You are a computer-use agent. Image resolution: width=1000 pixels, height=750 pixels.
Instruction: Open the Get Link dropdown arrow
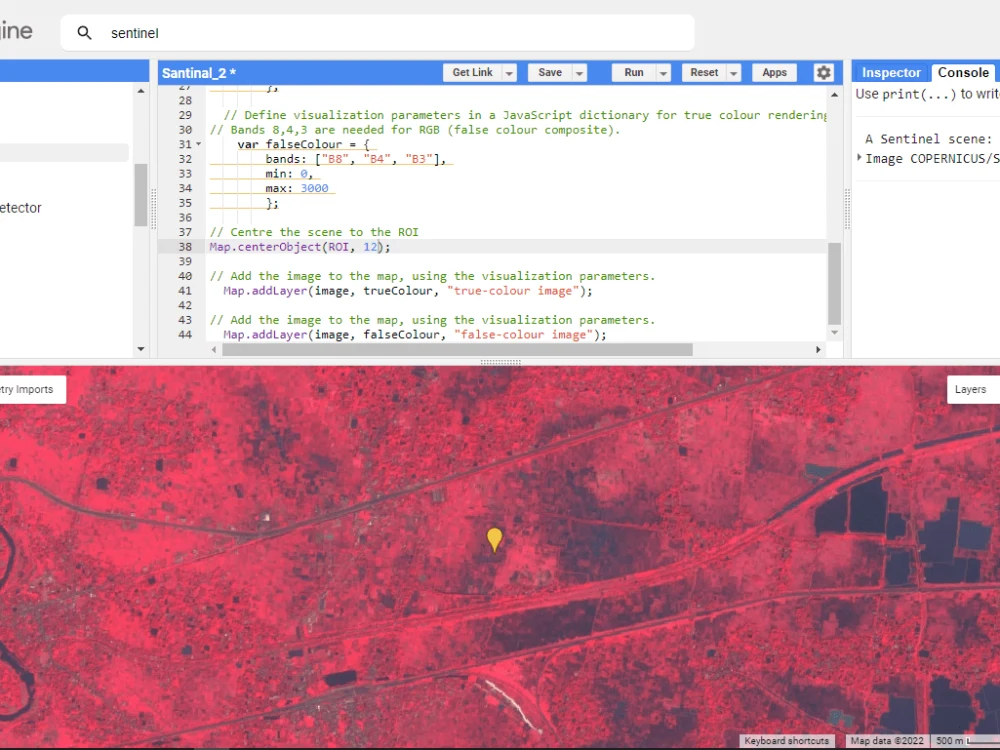pos(509,72)
